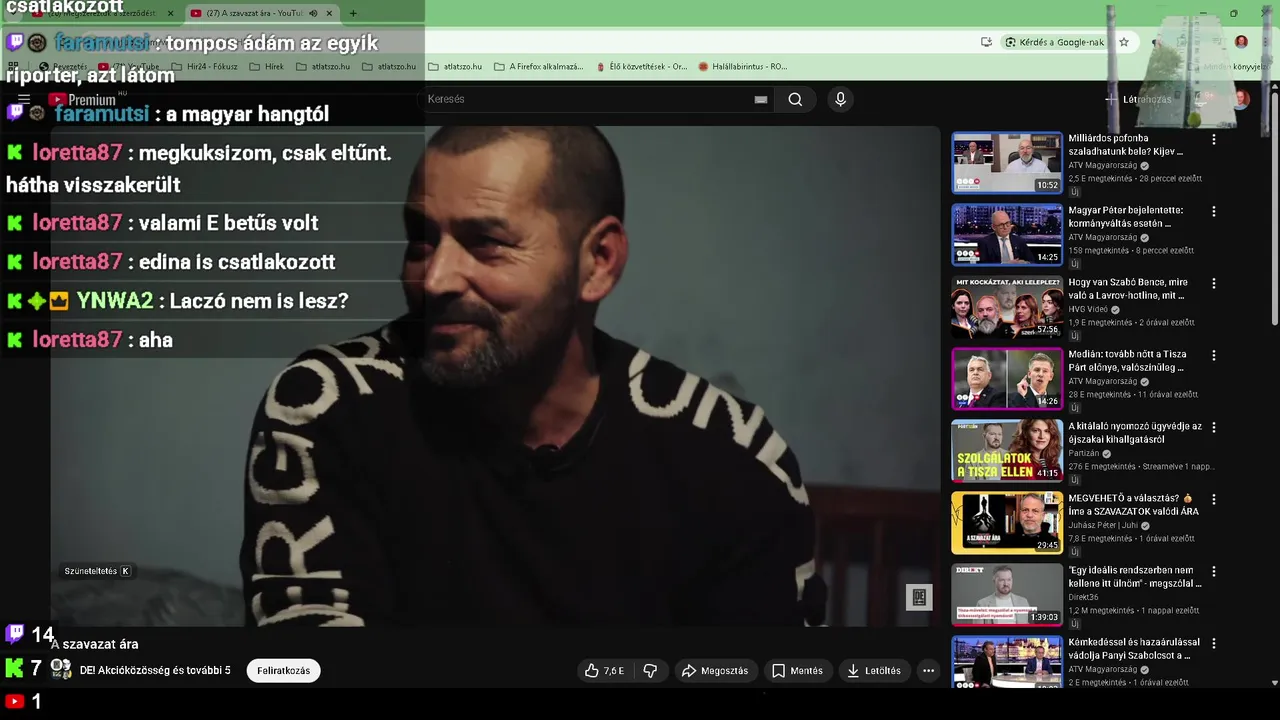1280x720 pixels.
Task: Open the YouTube hamburger guide menu
Action: (24, 99)
